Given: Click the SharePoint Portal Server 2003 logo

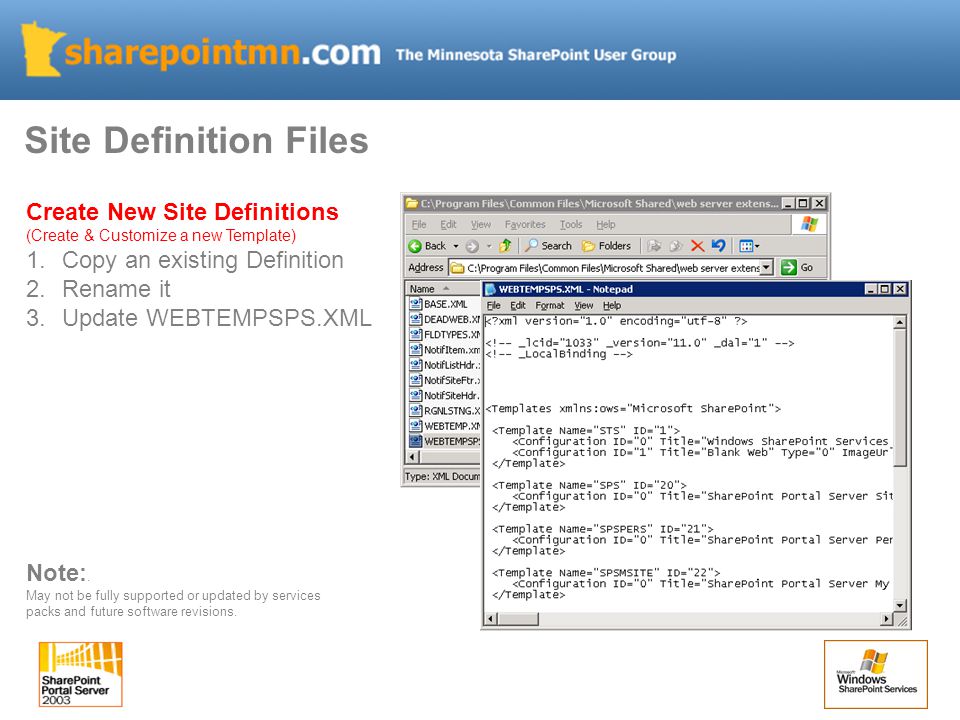Looking at the screenshot, I should [81, 674].
